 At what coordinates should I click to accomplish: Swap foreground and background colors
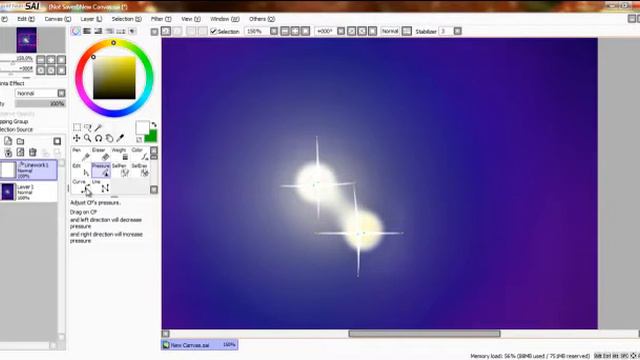(154, 125)
